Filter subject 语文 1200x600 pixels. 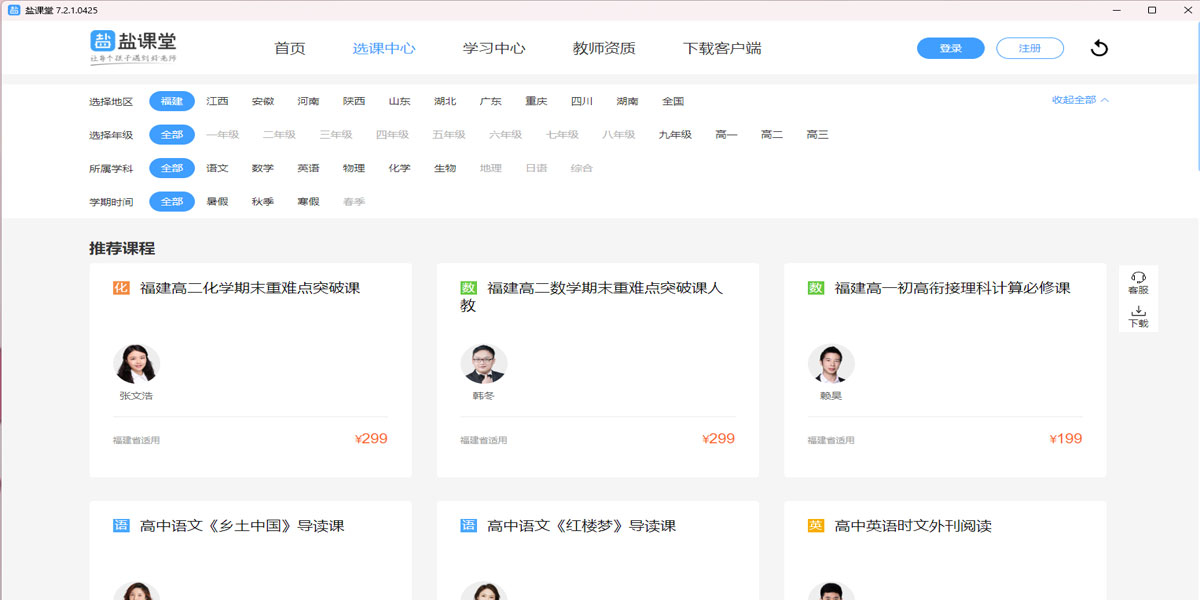coord(218,168)
